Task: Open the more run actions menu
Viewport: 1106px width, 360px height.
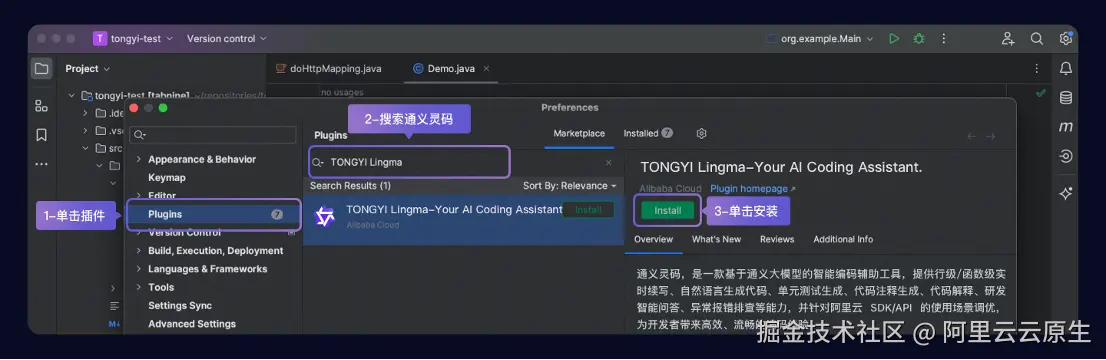Action: (x=944, y=39)
